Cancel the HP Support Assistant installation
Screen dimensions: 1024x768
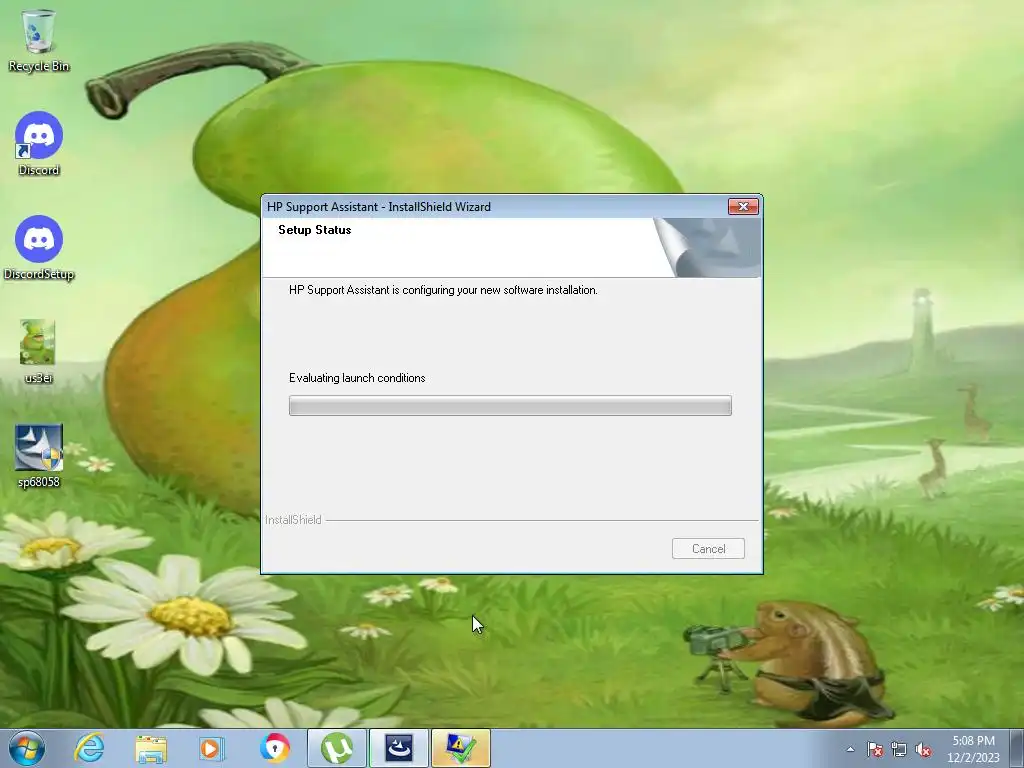click(708, 549)
